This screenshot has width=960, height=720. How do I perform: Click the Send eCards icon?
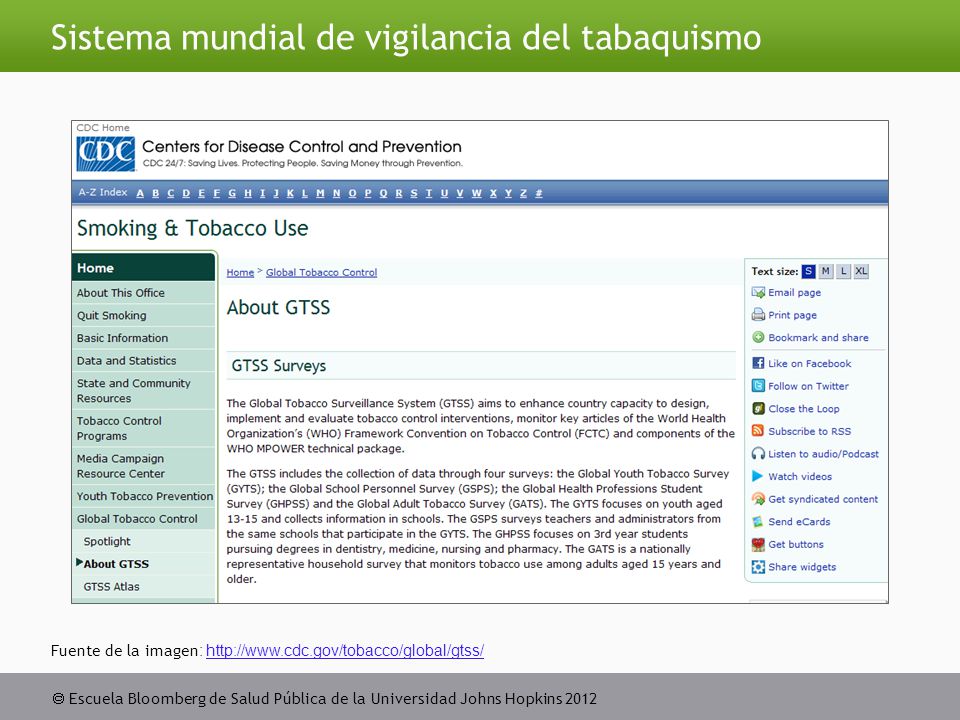[x=758, y=522]
